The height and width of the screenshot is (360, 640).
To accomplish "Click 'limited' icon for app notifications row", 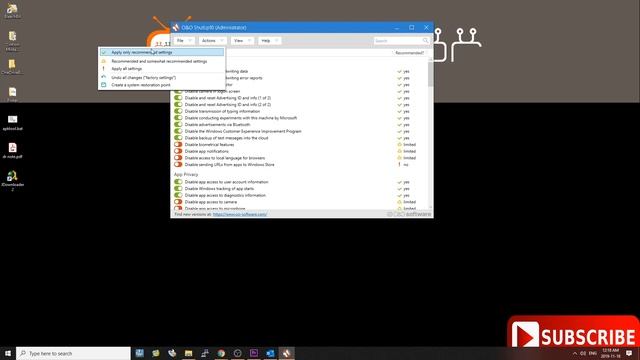I will coord(400,151).
